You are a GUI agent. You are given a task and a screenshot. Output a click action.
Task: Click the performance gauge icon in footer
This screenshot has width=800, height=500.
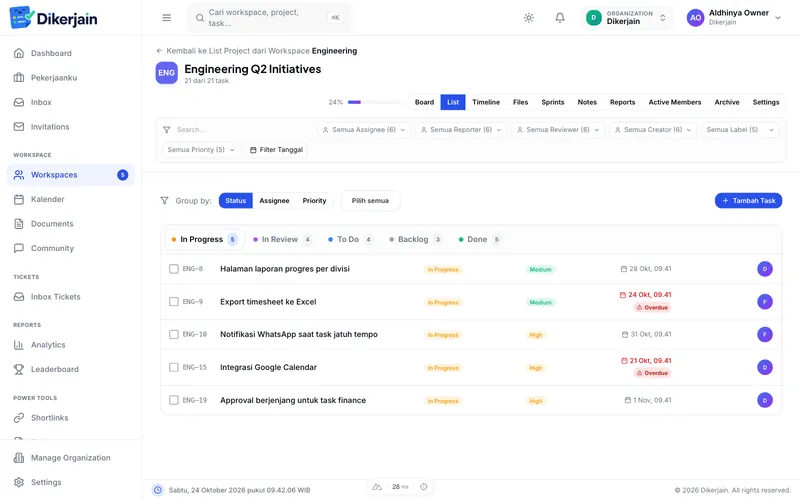pyautogui.click(x=377, y=487)
